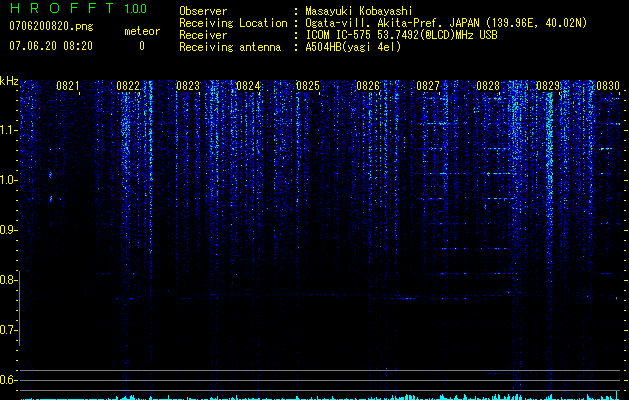Click the 0830 time marker
629x400 pixels.
pos(608,86)
